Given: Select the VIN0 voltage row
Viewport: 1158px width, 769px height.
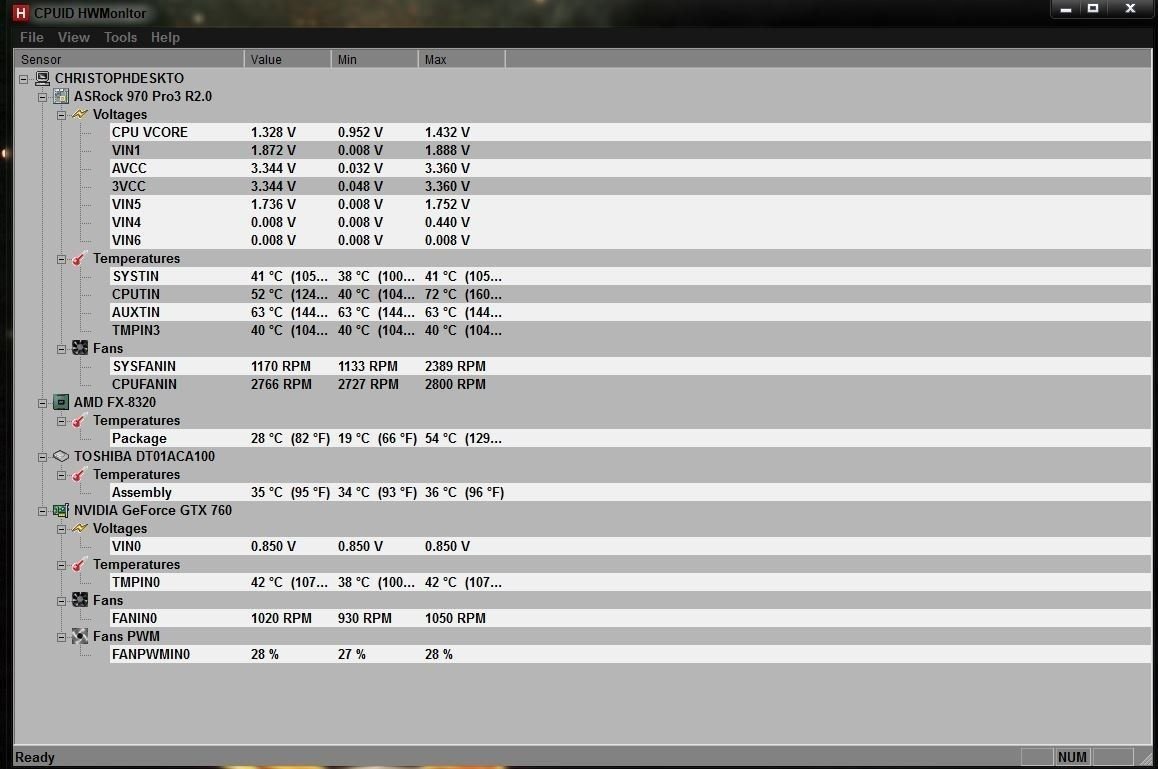Looking at the screenshot, I should 630,546.
